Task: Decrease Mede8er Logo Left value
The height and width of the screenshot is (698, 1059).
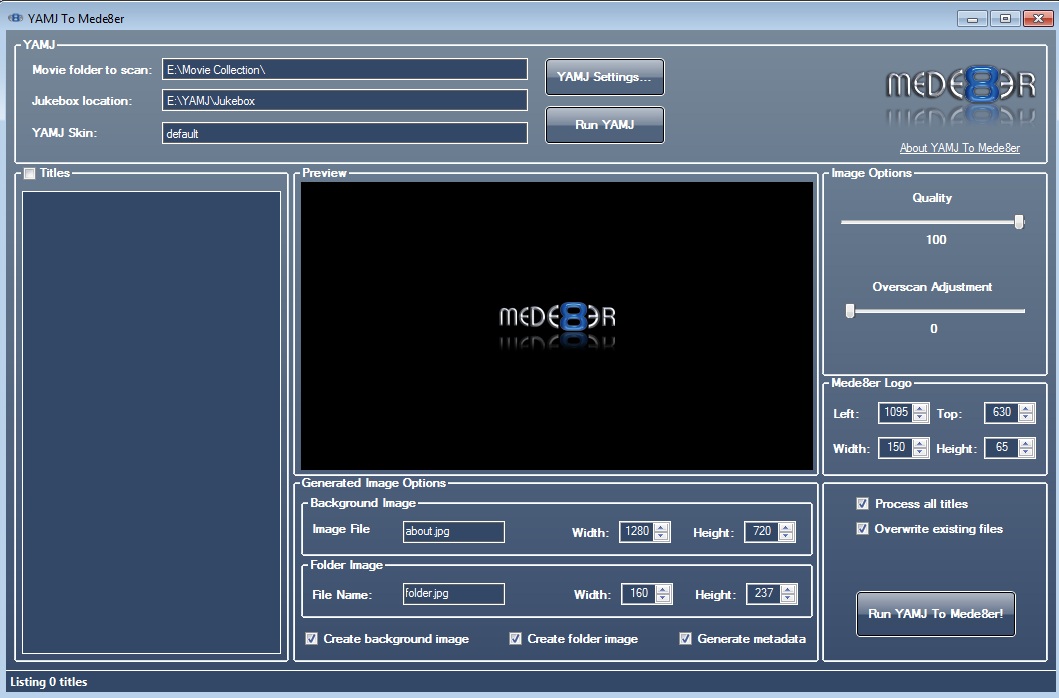Action: pos(920,418)
